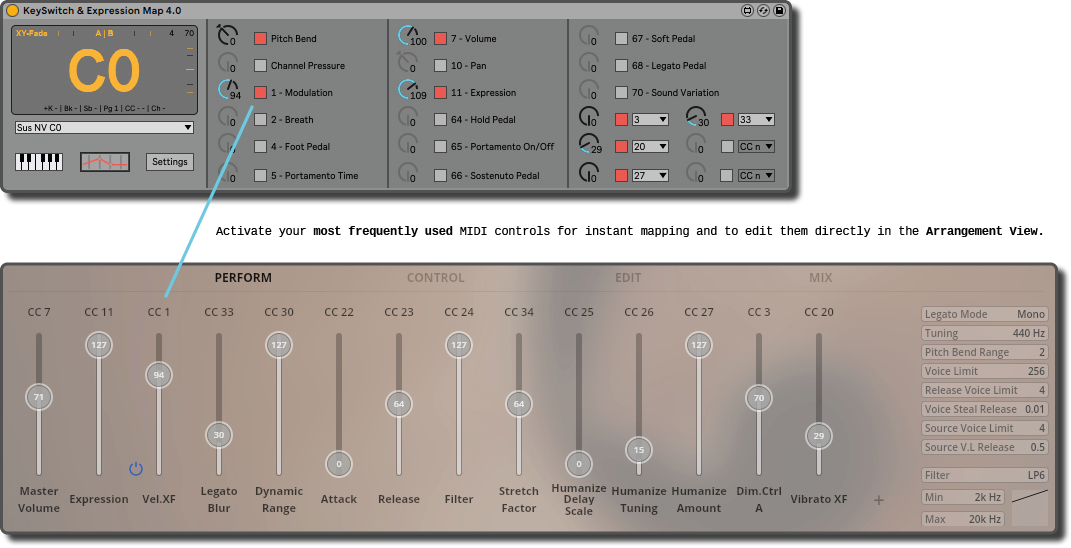Enable the 2 - Breath checkbox
Viewport: 1071px width, 548px height.
point(260,120)
